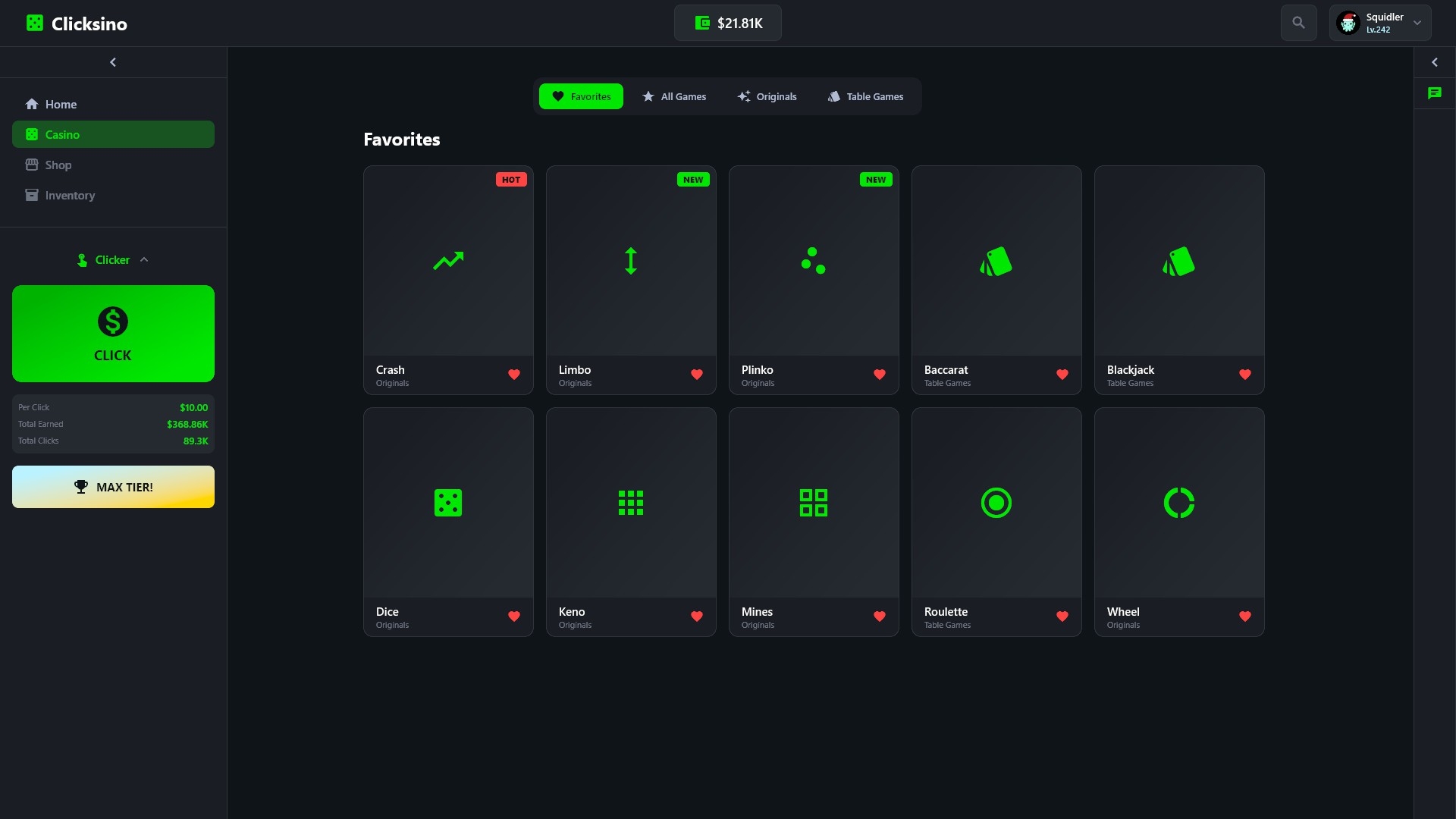Click the MAX TIER! gradient banner
This screenshot has height=819, width=1456.
point(113,487)
